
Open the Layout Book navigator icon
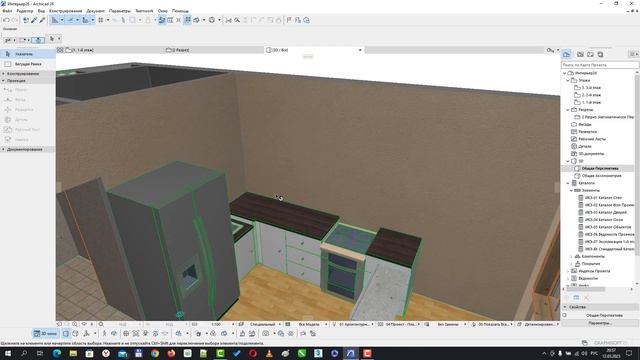coord(590,54)
